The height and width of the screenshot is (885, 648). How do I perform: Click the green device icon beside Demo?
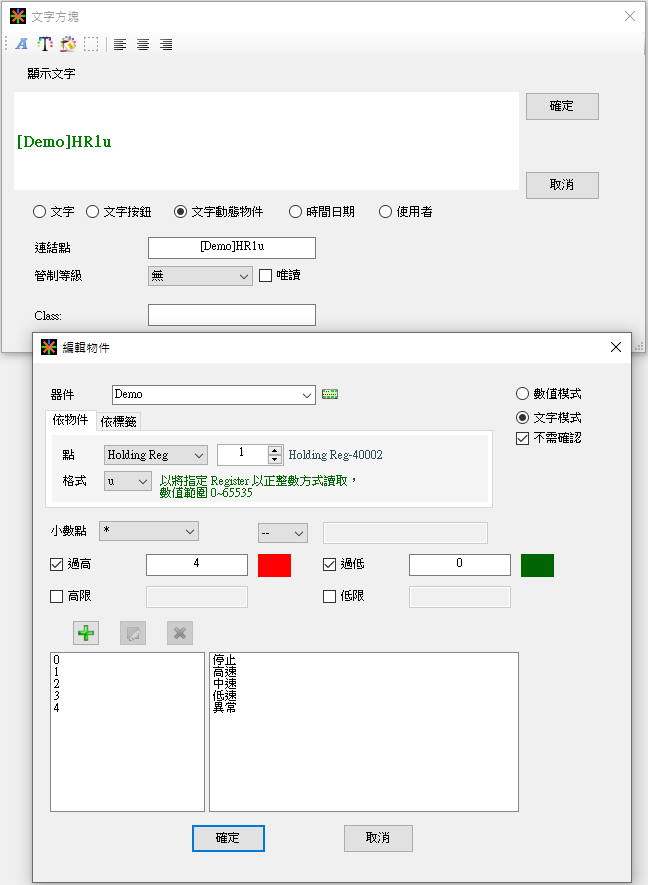[x=330, y=395]
